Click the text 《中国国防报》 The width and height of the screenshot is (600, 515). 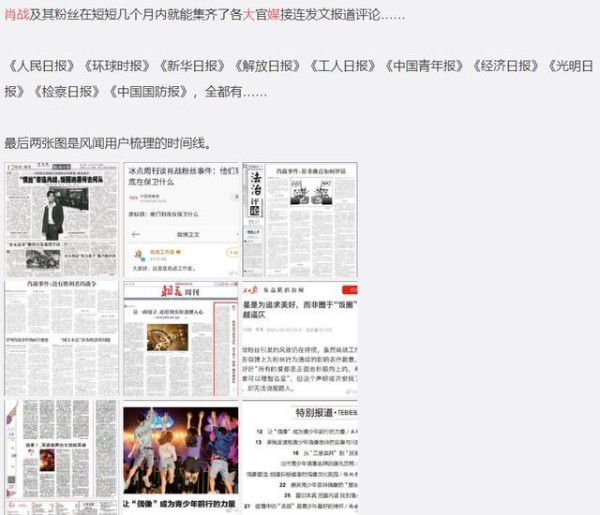[148, 91]
